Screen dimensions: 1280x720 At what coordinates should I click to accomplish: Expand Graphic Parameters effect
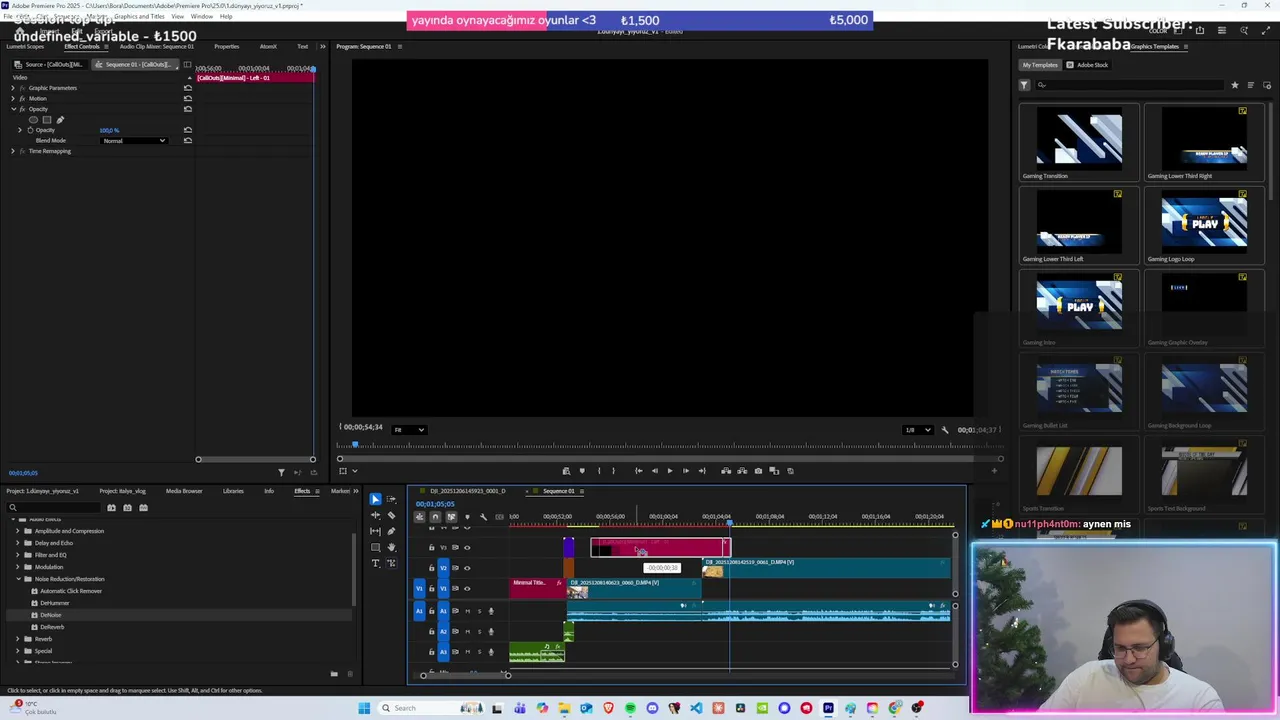pos(13,88)
